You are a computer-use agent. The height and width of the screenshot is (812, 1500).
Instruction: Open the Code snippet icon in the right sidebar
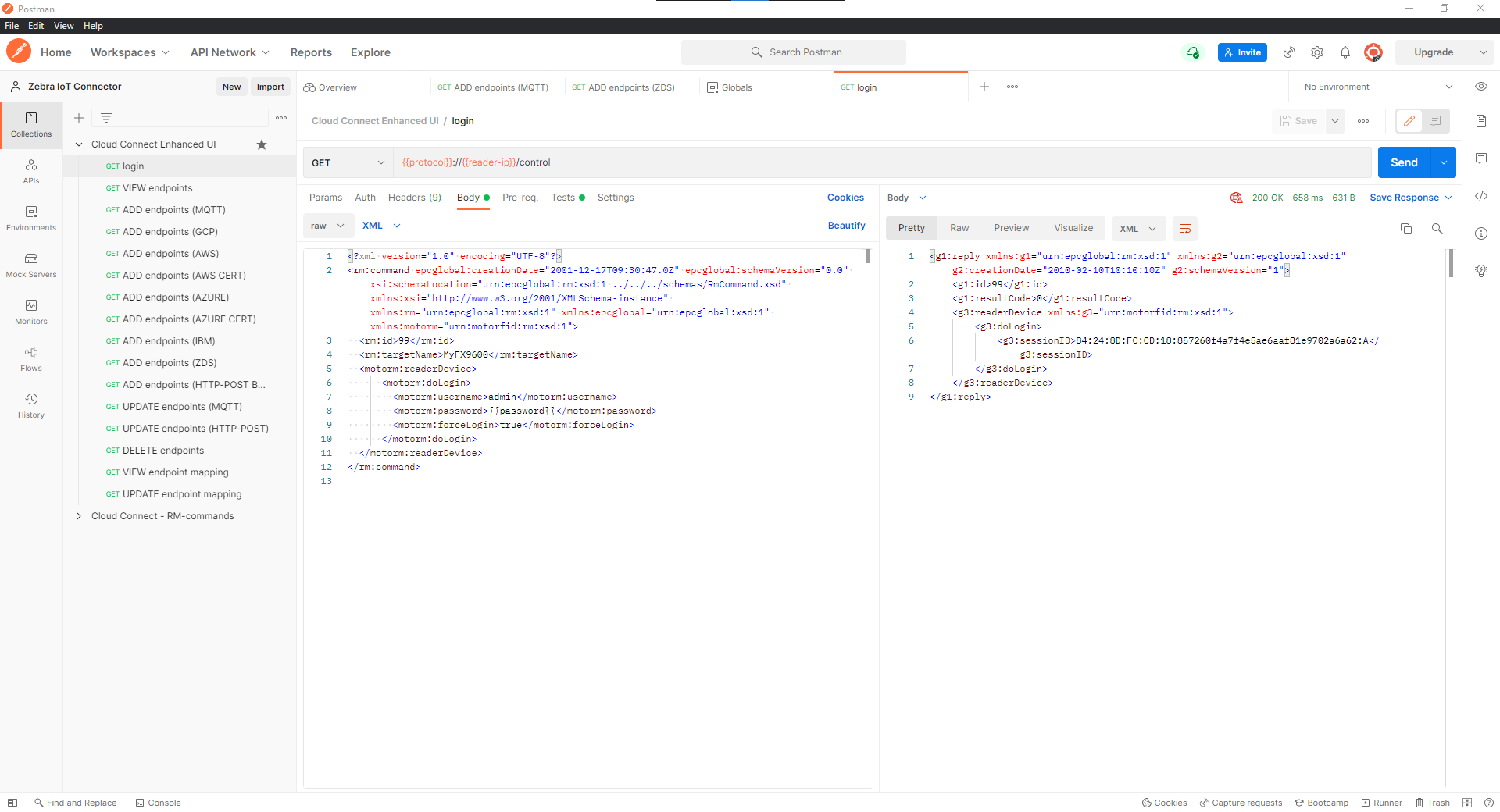click(x=1481, y=196)
